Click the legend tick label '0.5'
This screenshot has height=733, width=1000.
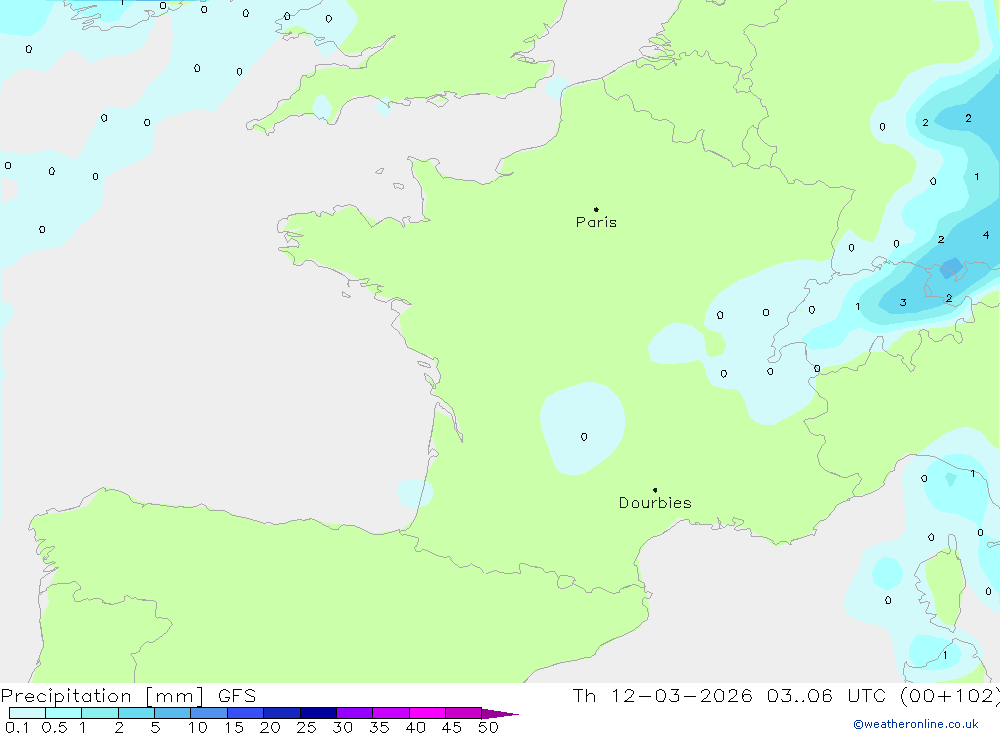(54, 727)
